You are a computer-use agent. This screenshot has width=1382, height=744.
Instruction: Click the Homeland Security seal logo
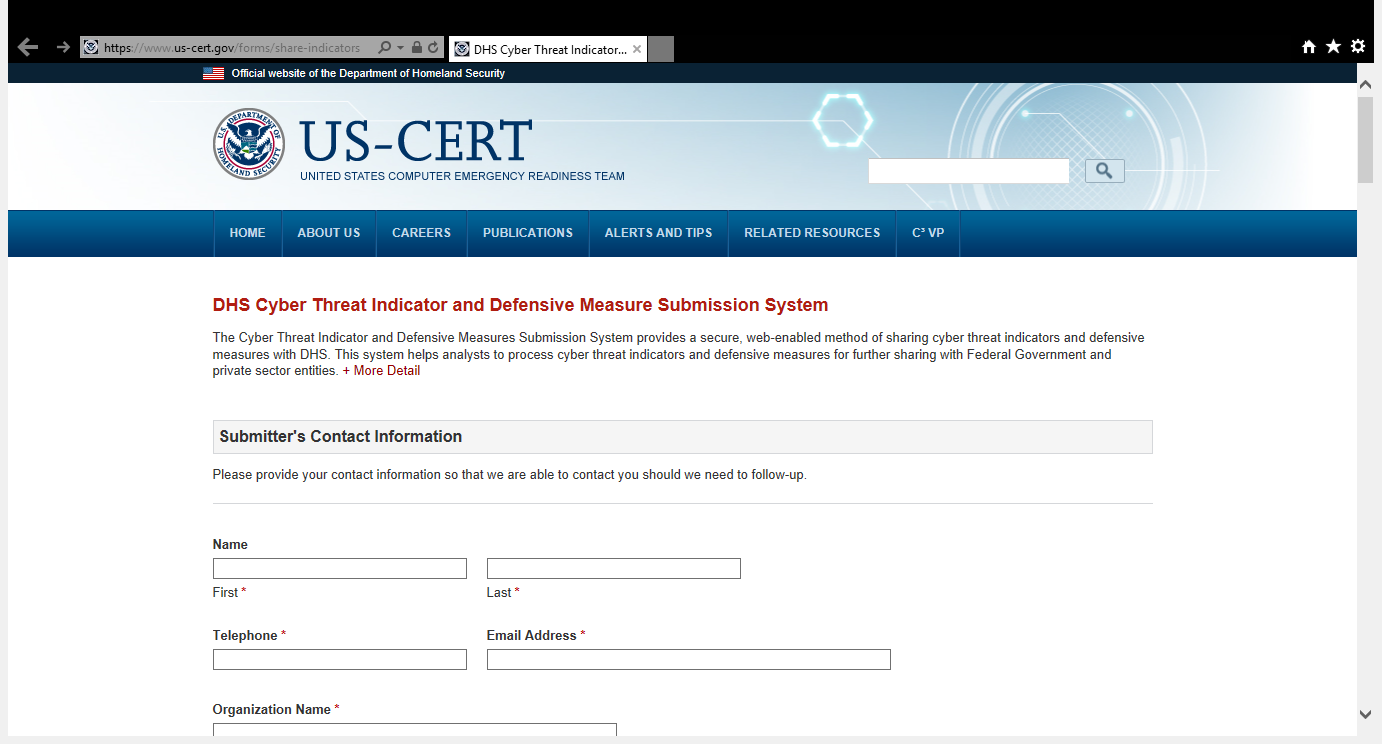pos(249,144)
